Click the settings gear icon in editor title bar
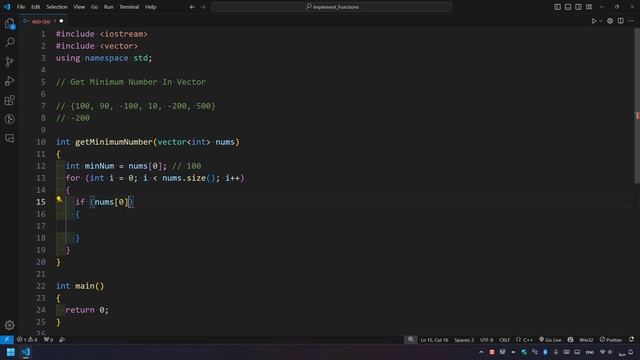Screen dimensions: 640x360 tap(610, 21)
